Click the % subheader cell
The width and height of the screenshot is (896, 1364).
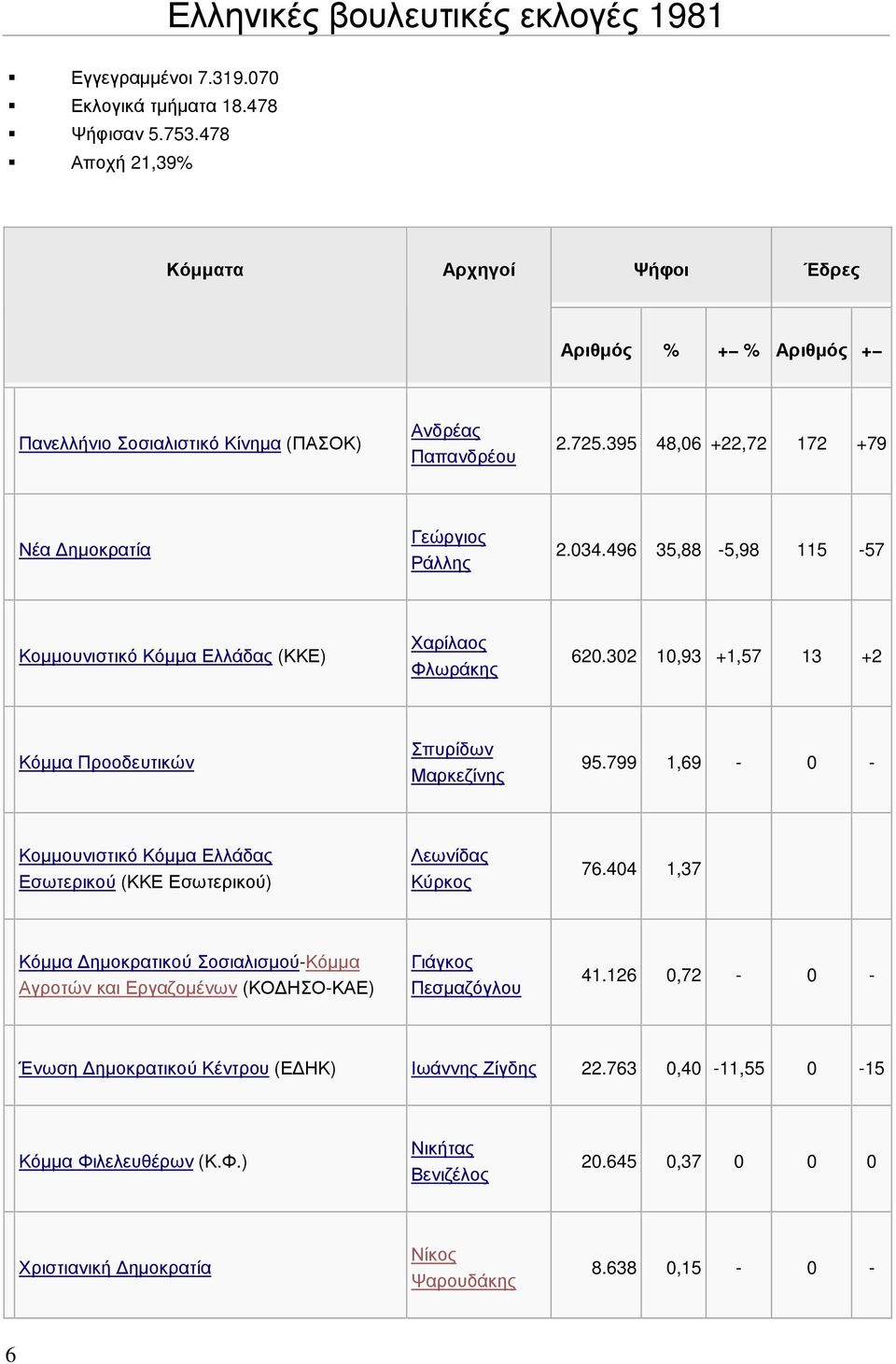(671, 351)
